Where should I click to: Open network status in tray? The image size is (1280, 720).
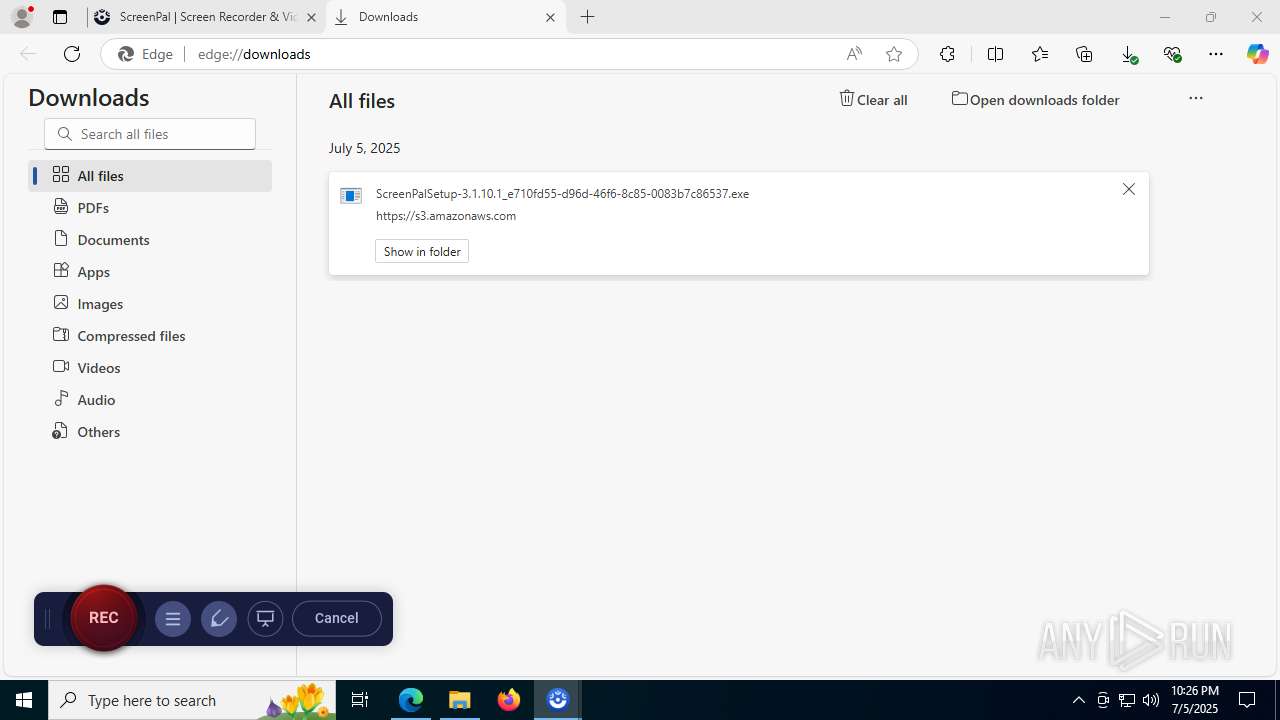1127,700
